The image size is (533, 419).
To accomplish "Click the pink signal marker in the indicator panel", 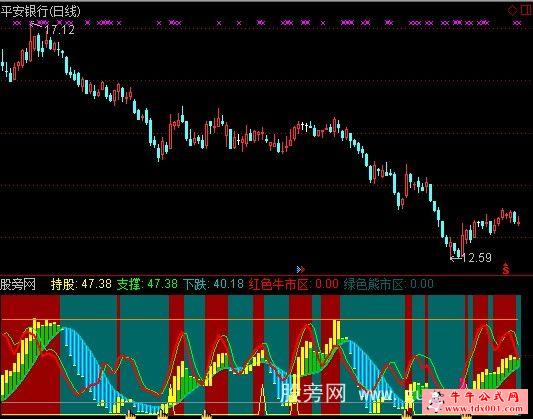I will [463, 383].
